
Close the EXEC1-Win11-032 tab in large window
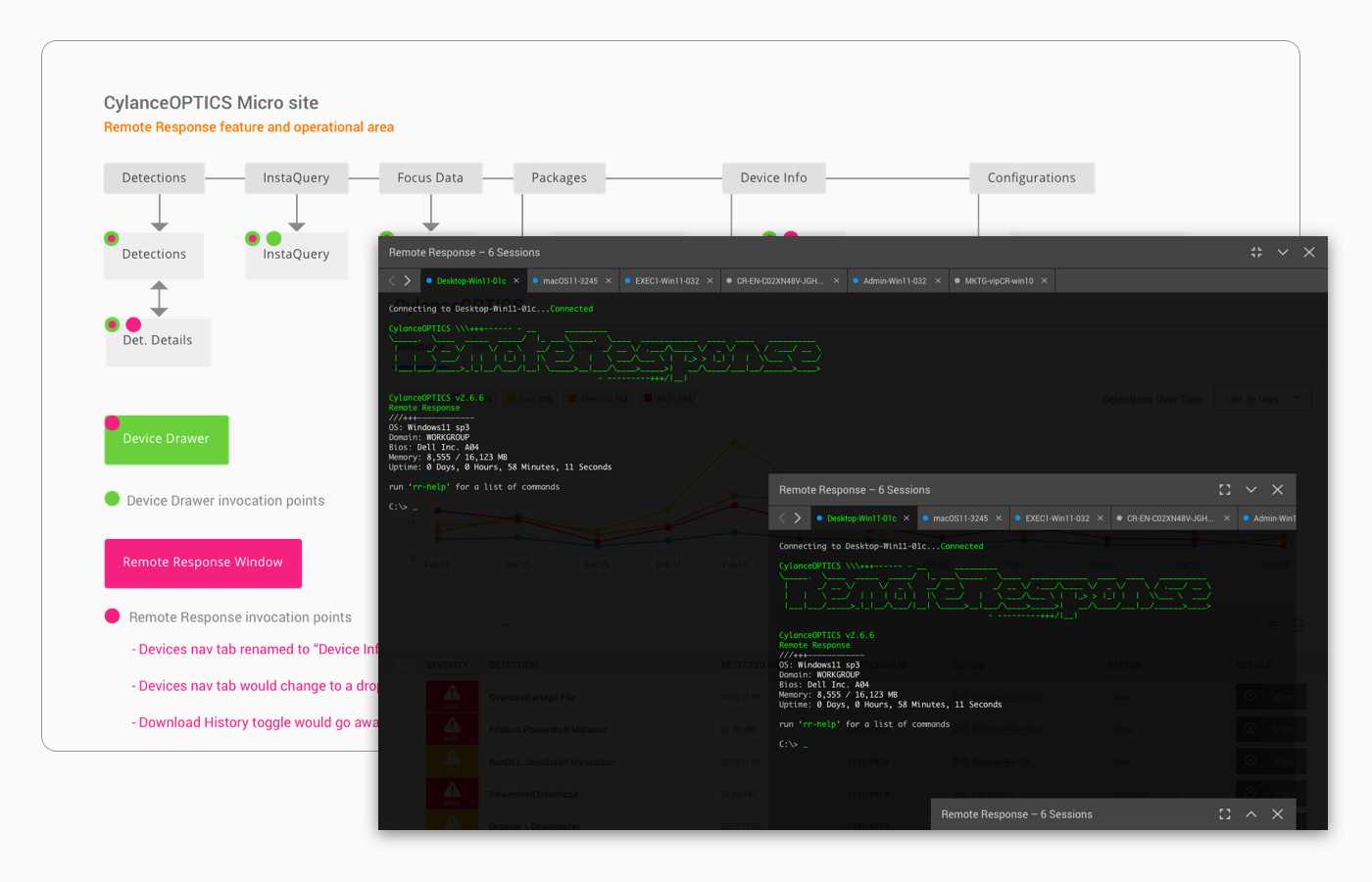click(x=710, y=281)
